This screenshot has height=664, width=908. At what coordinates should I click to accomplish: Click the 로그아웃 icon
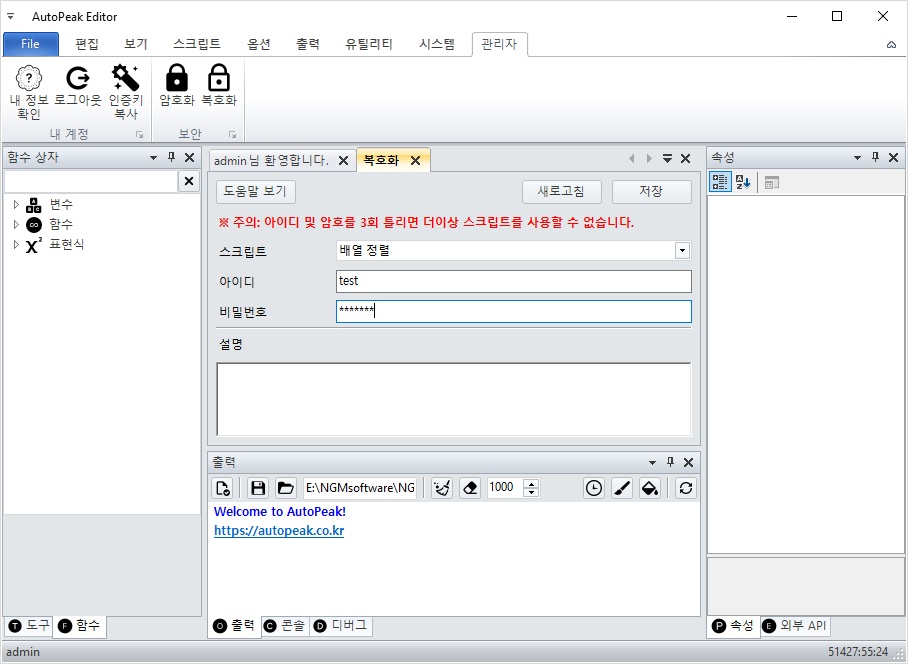(78, 78)
